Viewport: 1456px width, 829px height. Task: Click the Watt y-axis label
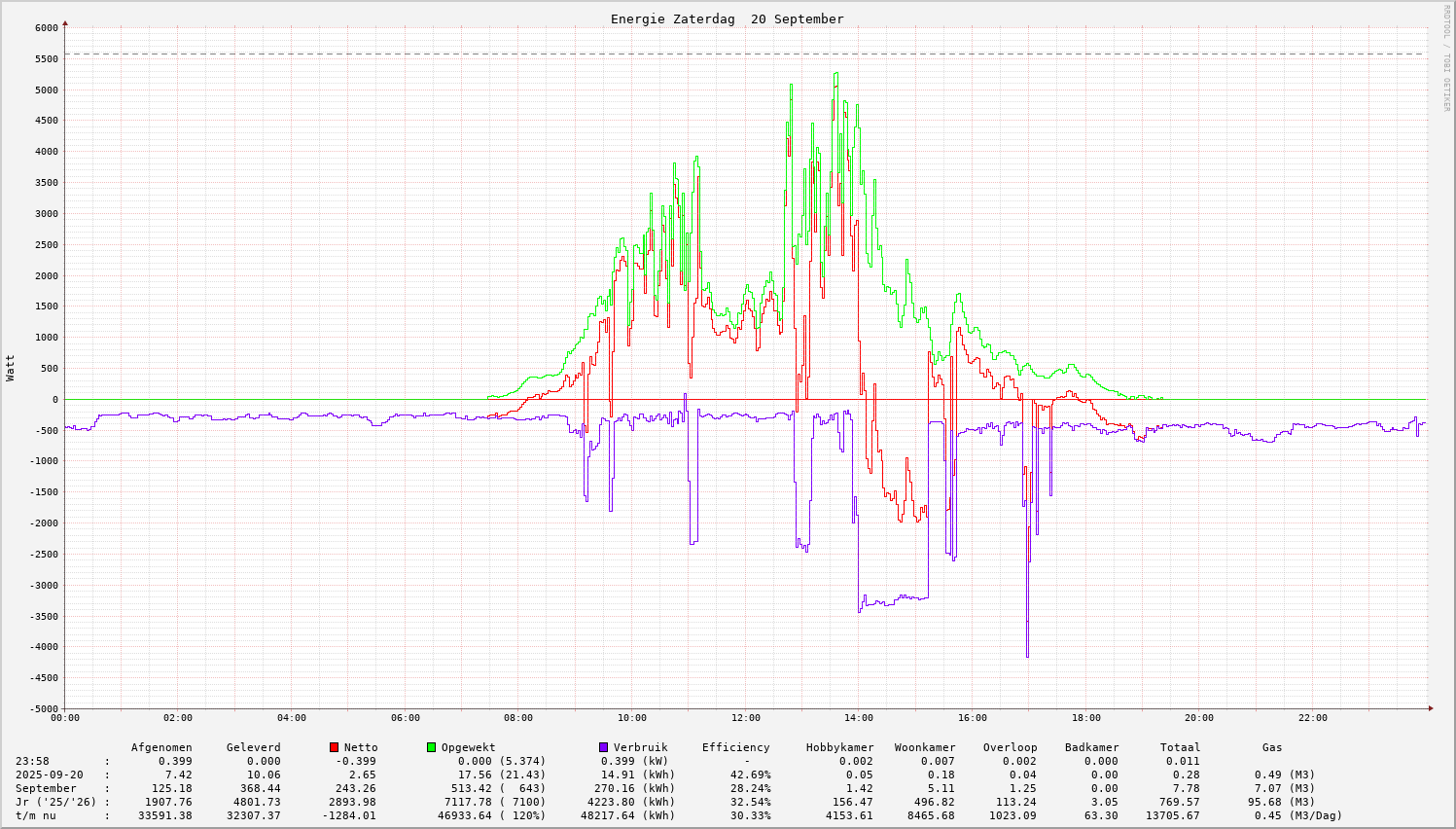click(11, 367)
